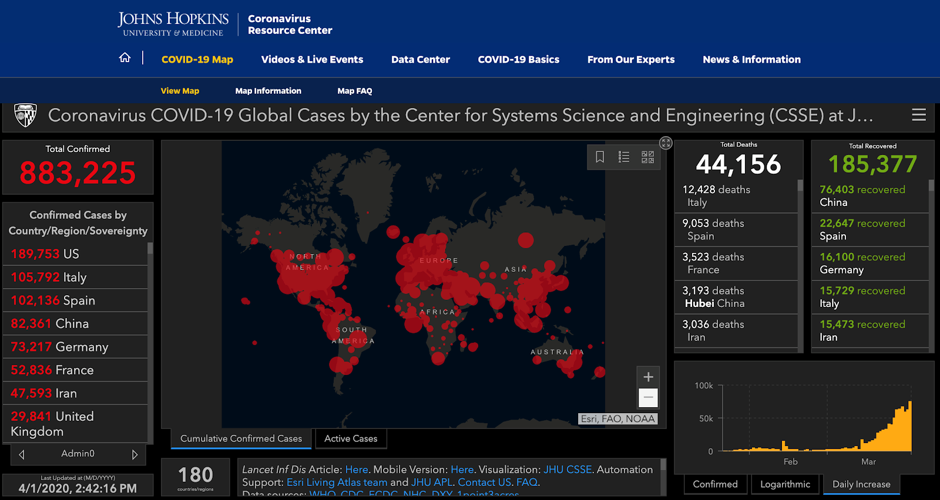Click Germany 16,100 recovered entry
This screenshot has width=940, height=500.
coord(870,263)
